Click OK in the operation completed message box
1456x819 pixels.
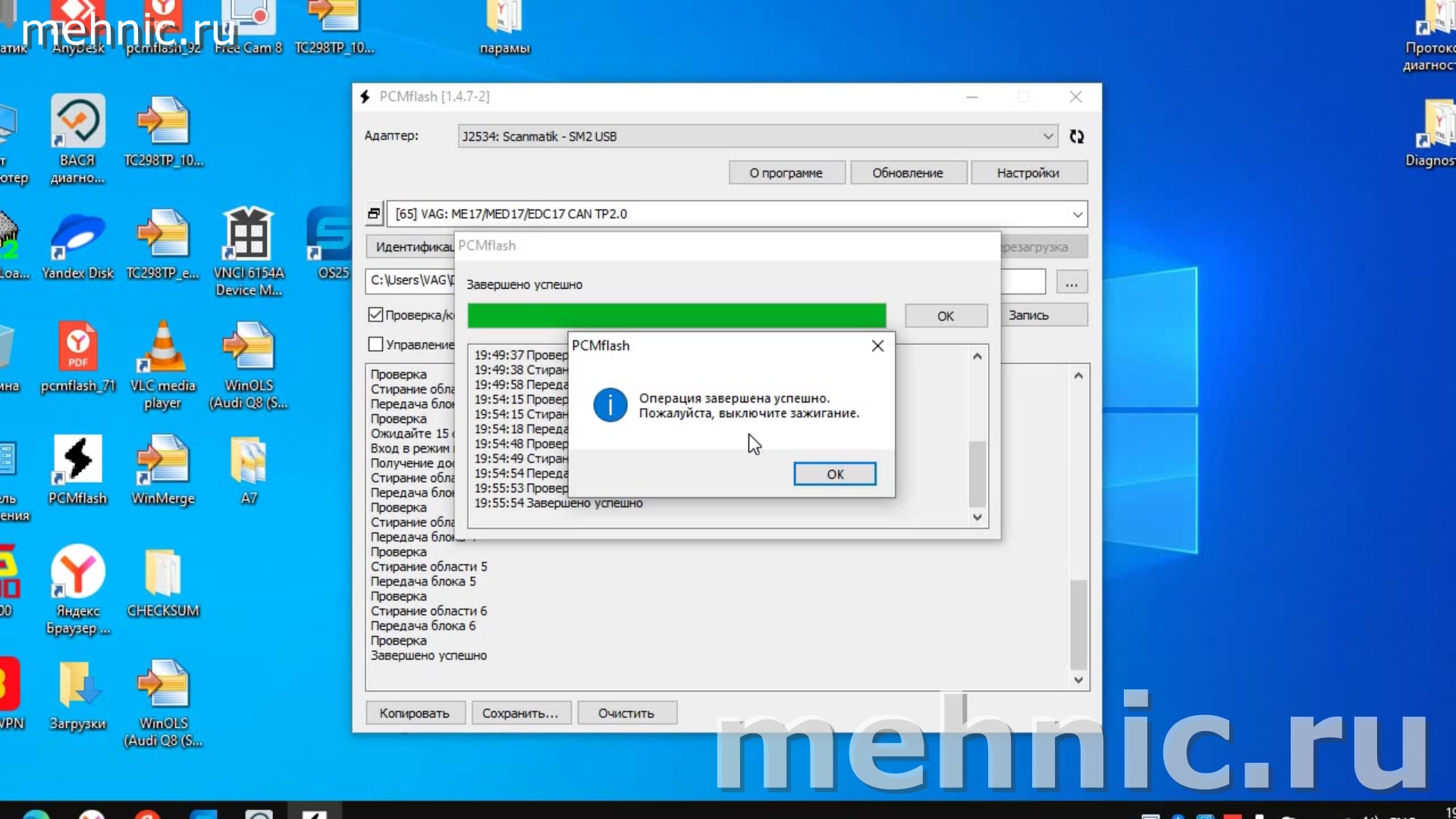tap(835, 474)
